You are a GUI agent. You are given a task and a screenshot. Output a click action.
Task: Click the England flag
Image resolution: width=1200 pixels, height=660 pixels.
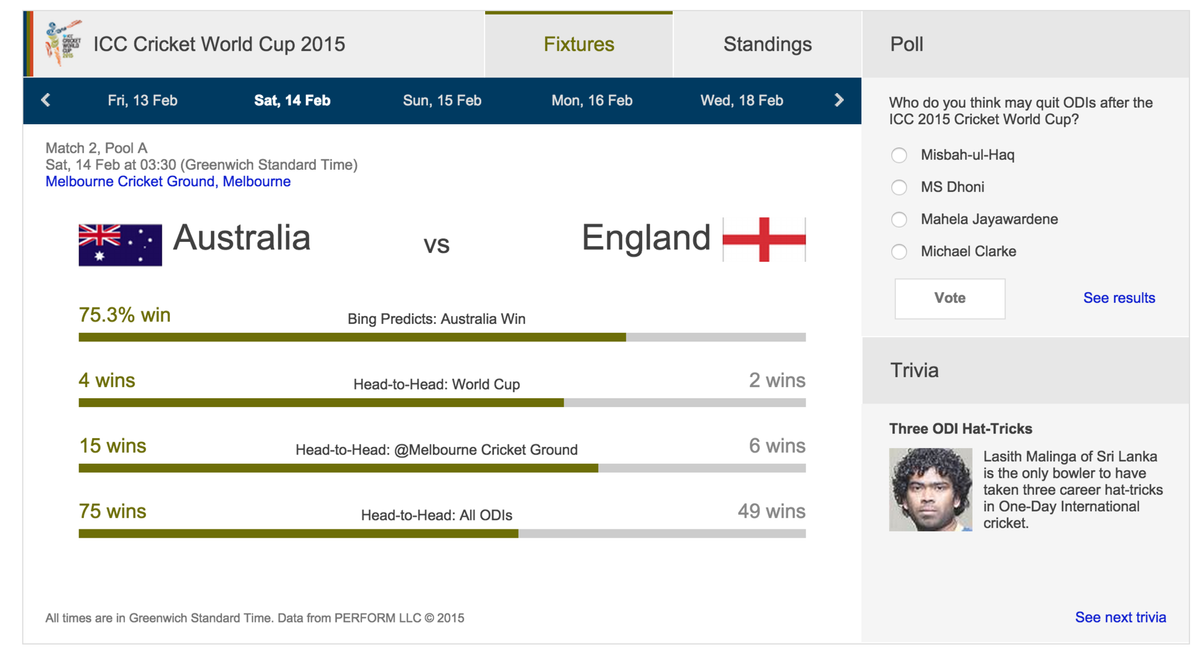(763, 239)
